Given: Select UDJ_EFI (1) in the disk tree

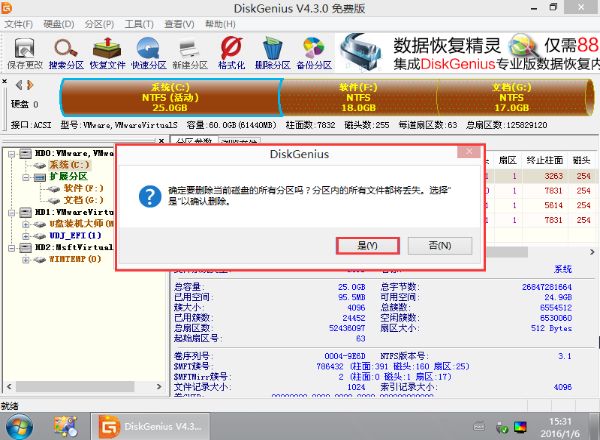Looking at the screenshot, I should (x=75, y=235).
